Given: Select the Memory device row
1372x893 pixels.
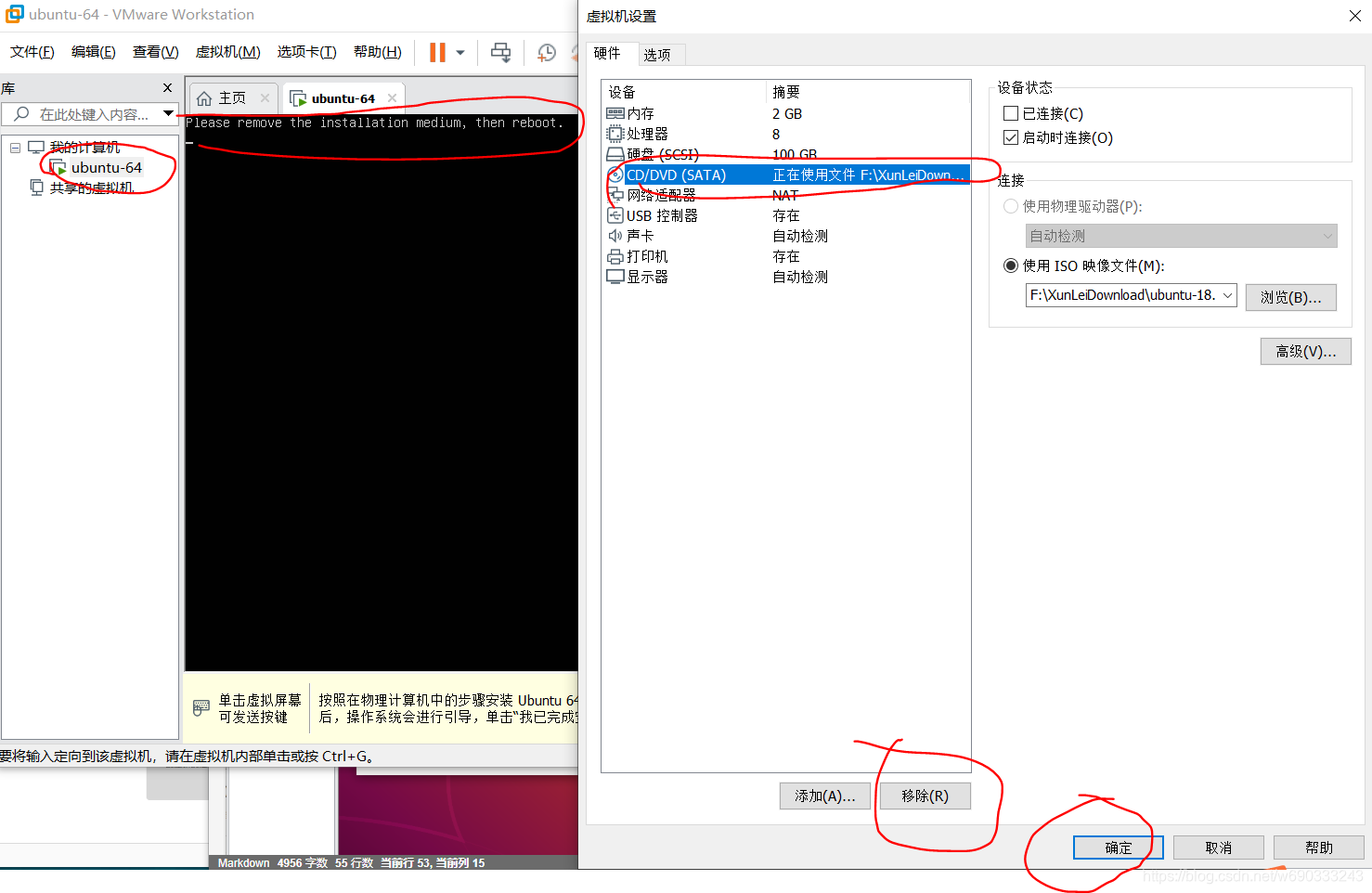Looking at the screenshot, I should pyautogui.click(x=787, y=113).
